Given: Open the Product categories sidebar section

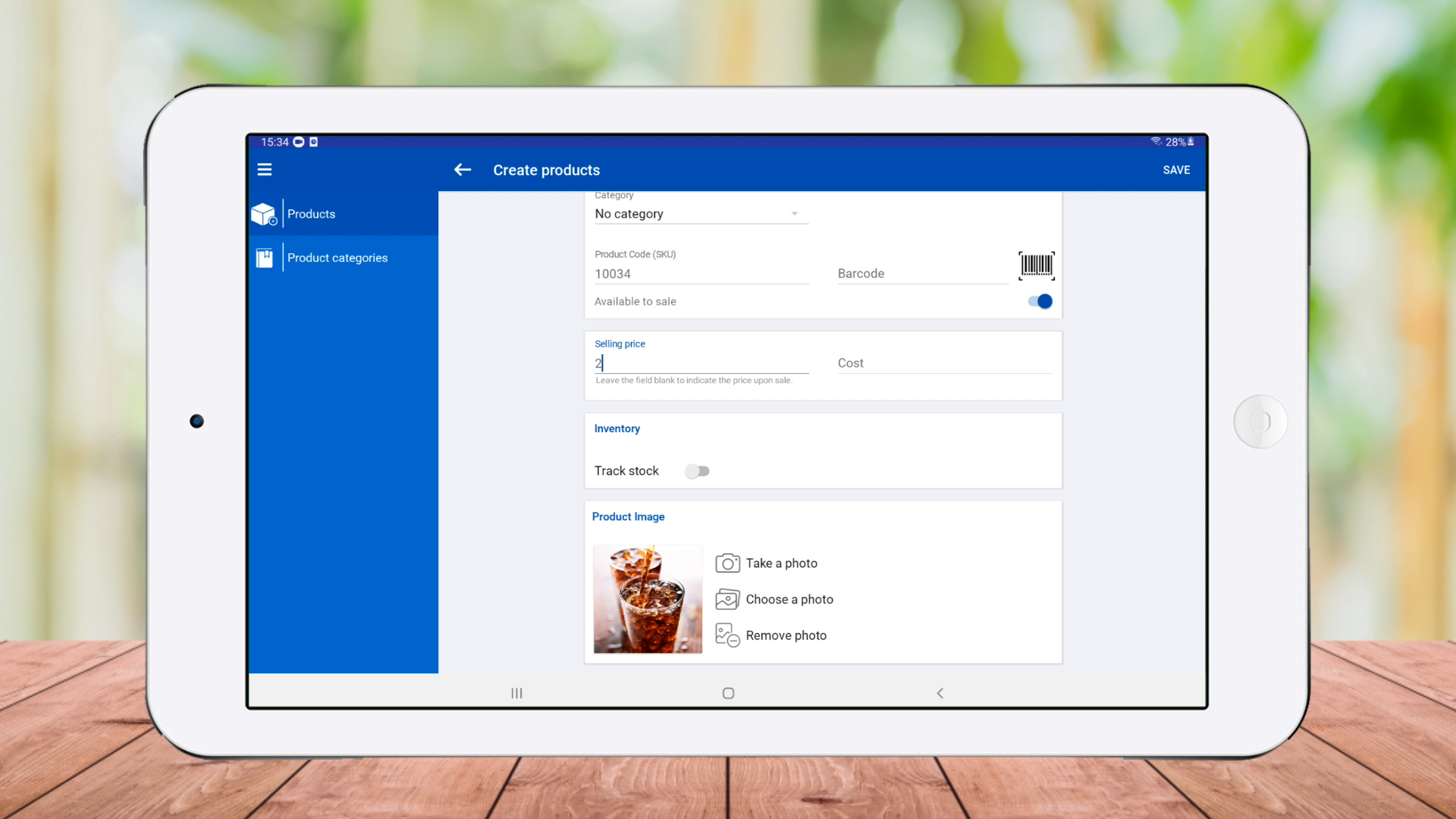Looking at the screenshot, I should click(x=337, y=259).
